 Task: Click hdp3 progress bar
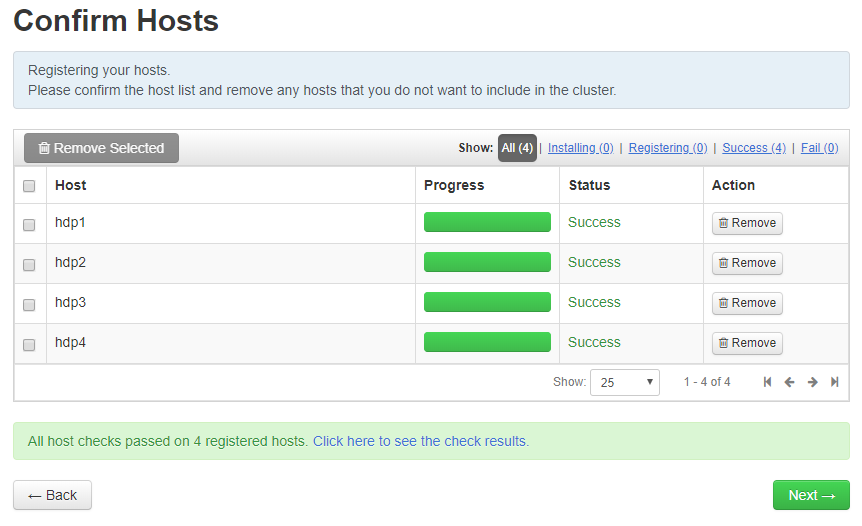click(x=487, y=302)
